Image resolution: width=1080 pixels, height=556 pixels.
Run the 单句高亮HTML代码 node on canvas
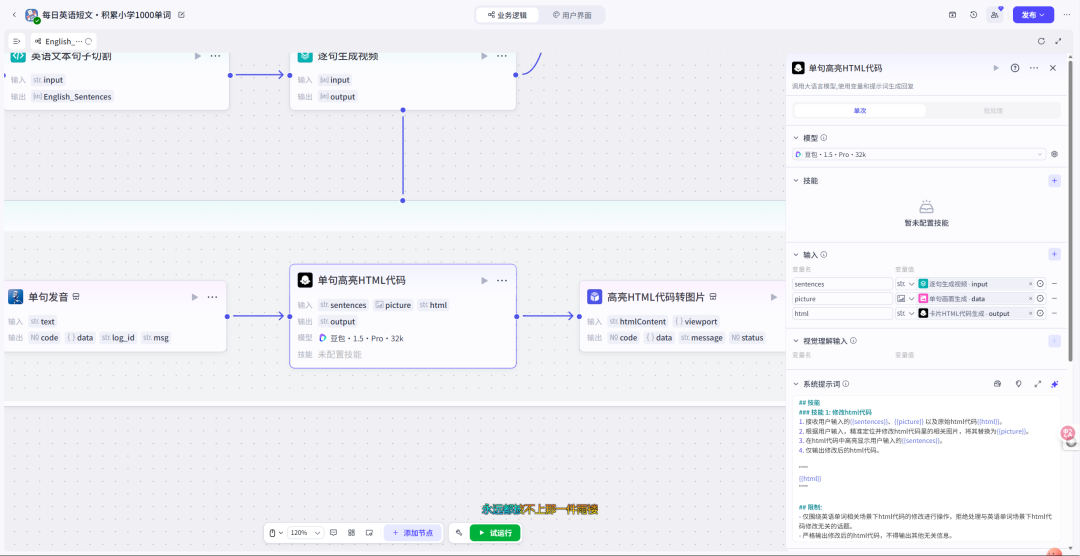(x=484, y=281)
